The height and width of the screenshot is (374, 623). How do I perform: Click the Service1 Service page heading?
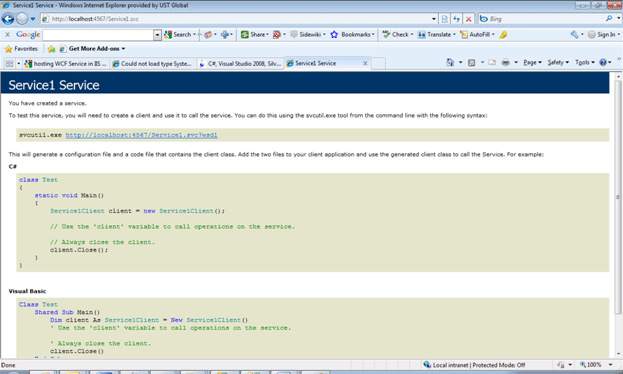pos(54,85)
